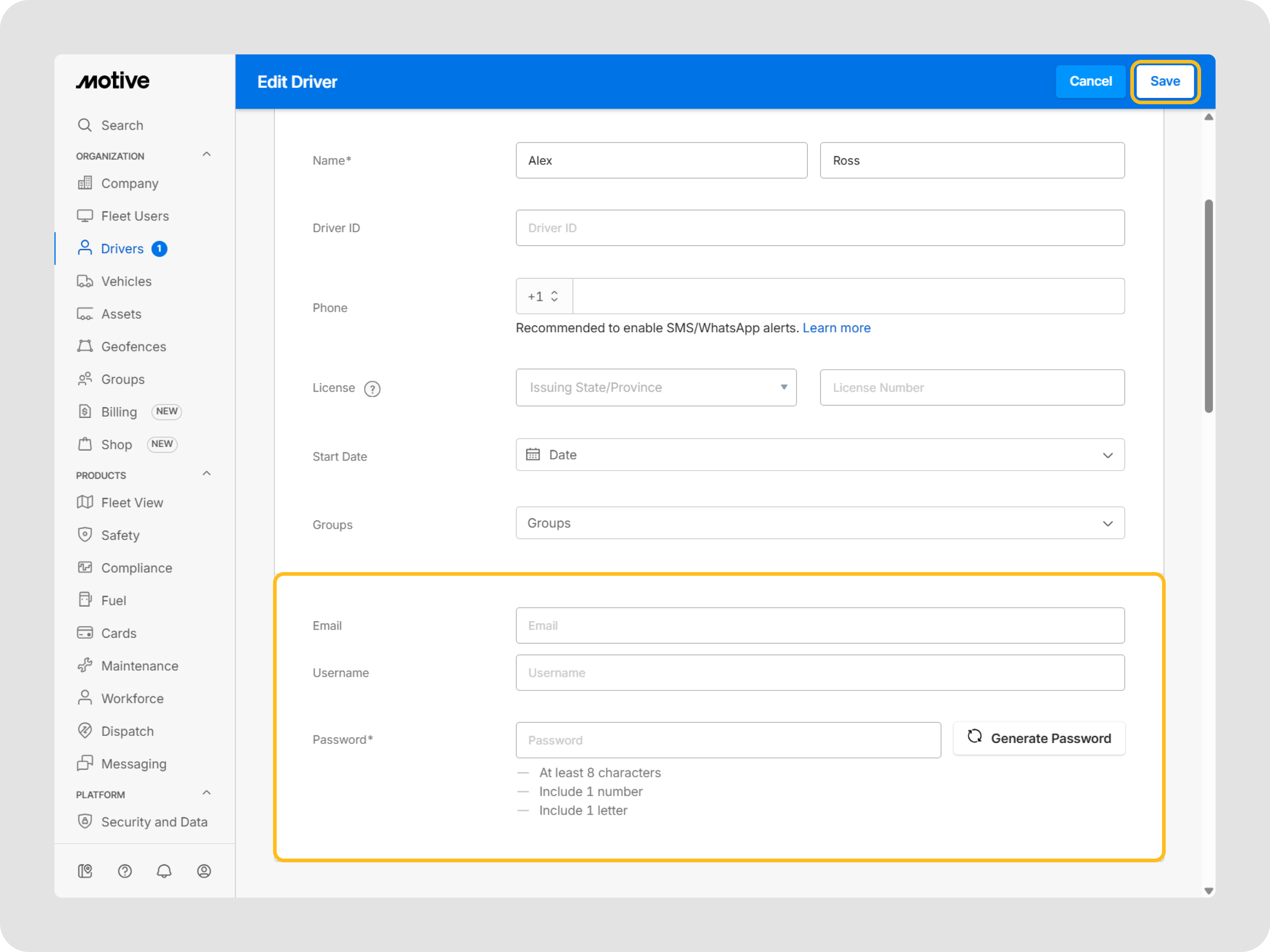This screenshot has width=1270, height=952.
Task: Open the Messaging section
Action: point(133,764)
